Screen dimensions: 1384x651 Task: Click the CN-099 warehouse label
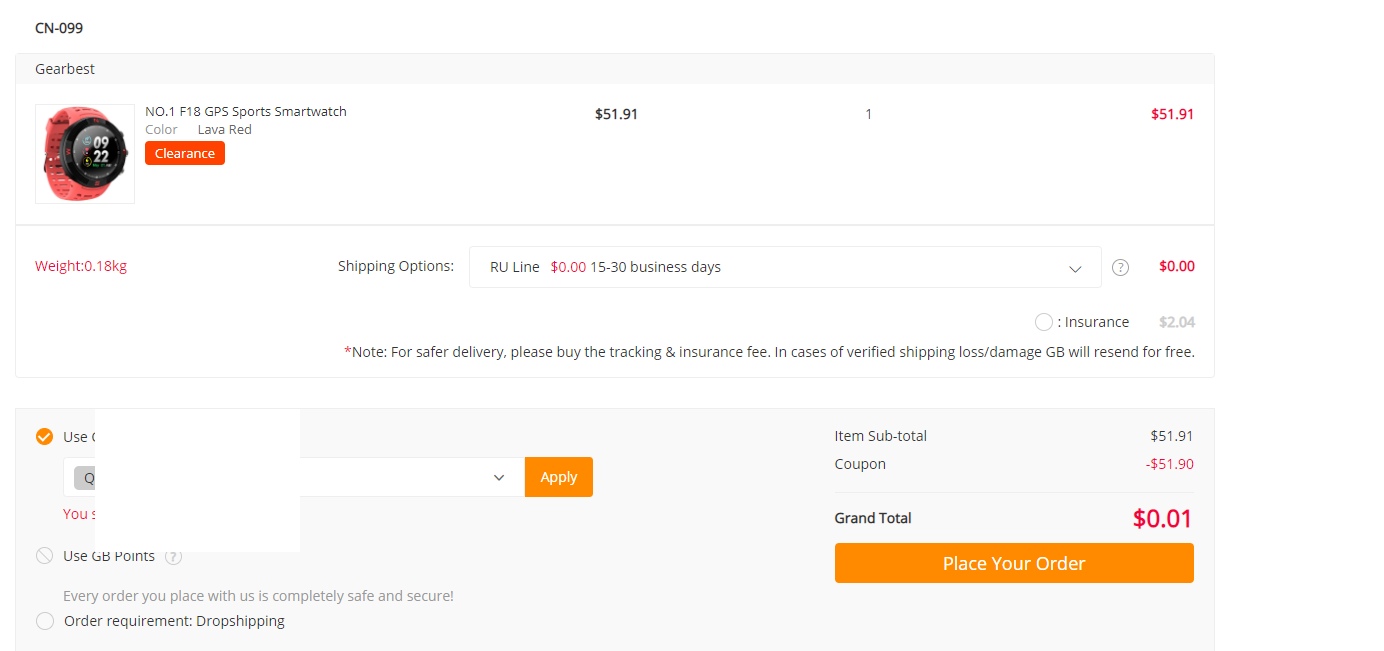pos(59,28)
